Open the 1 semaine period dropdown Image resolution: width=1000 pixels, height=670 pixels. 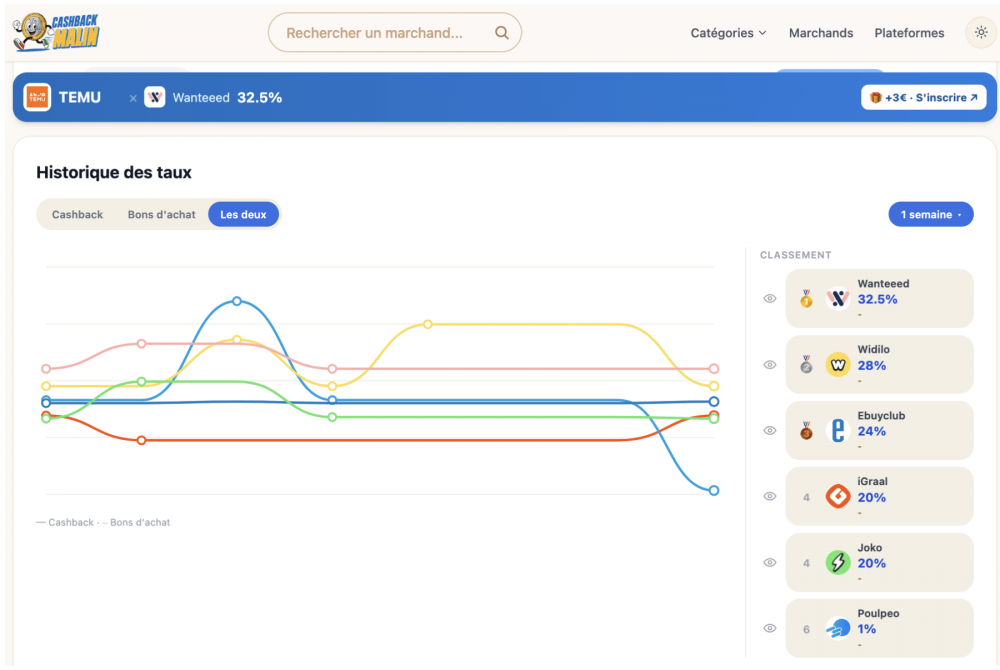pos(930,214)
